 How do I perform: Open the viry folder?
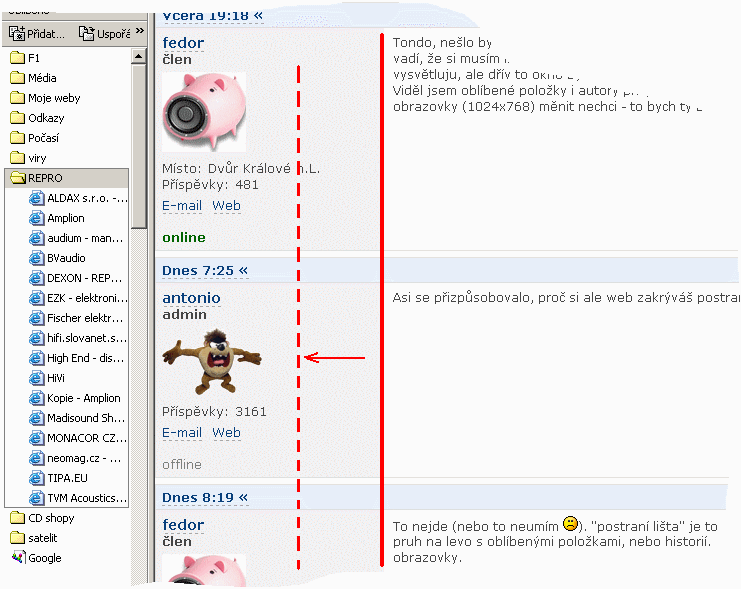pos(28,158)
